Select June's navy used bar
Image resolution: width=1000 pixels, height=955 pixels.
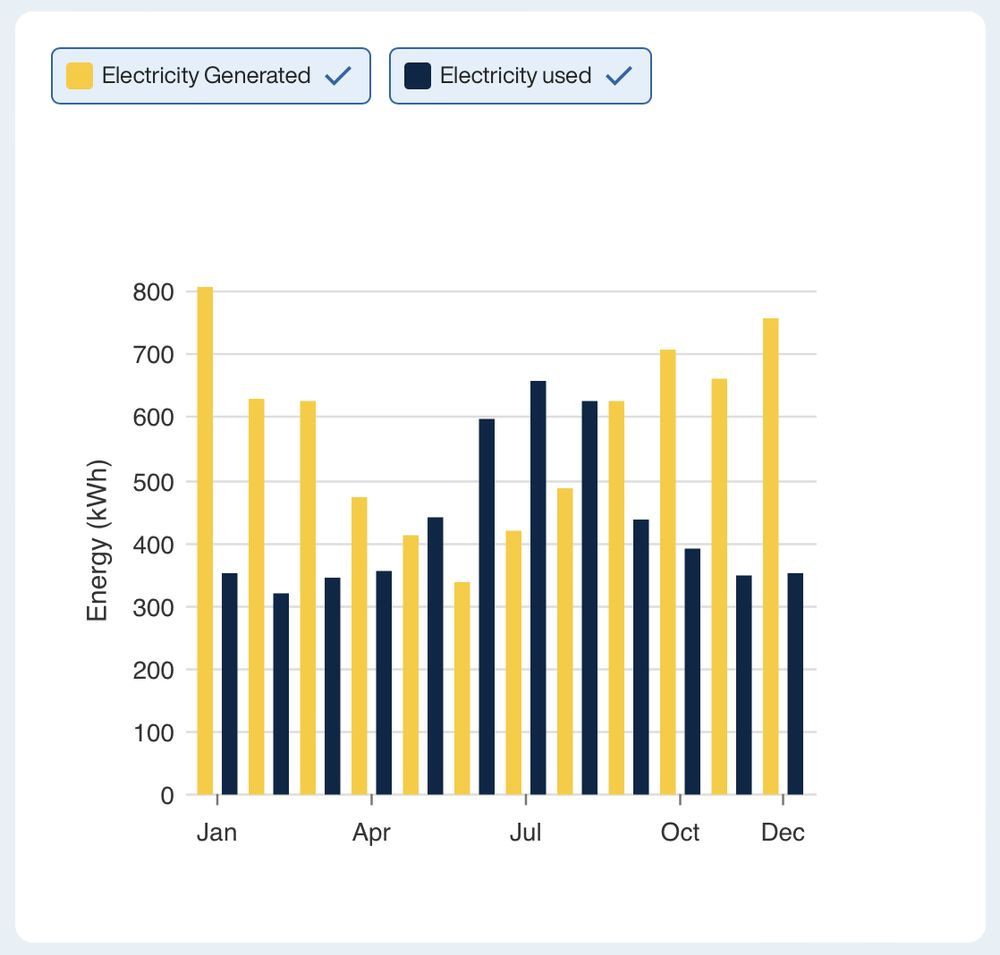coord(487,607)
